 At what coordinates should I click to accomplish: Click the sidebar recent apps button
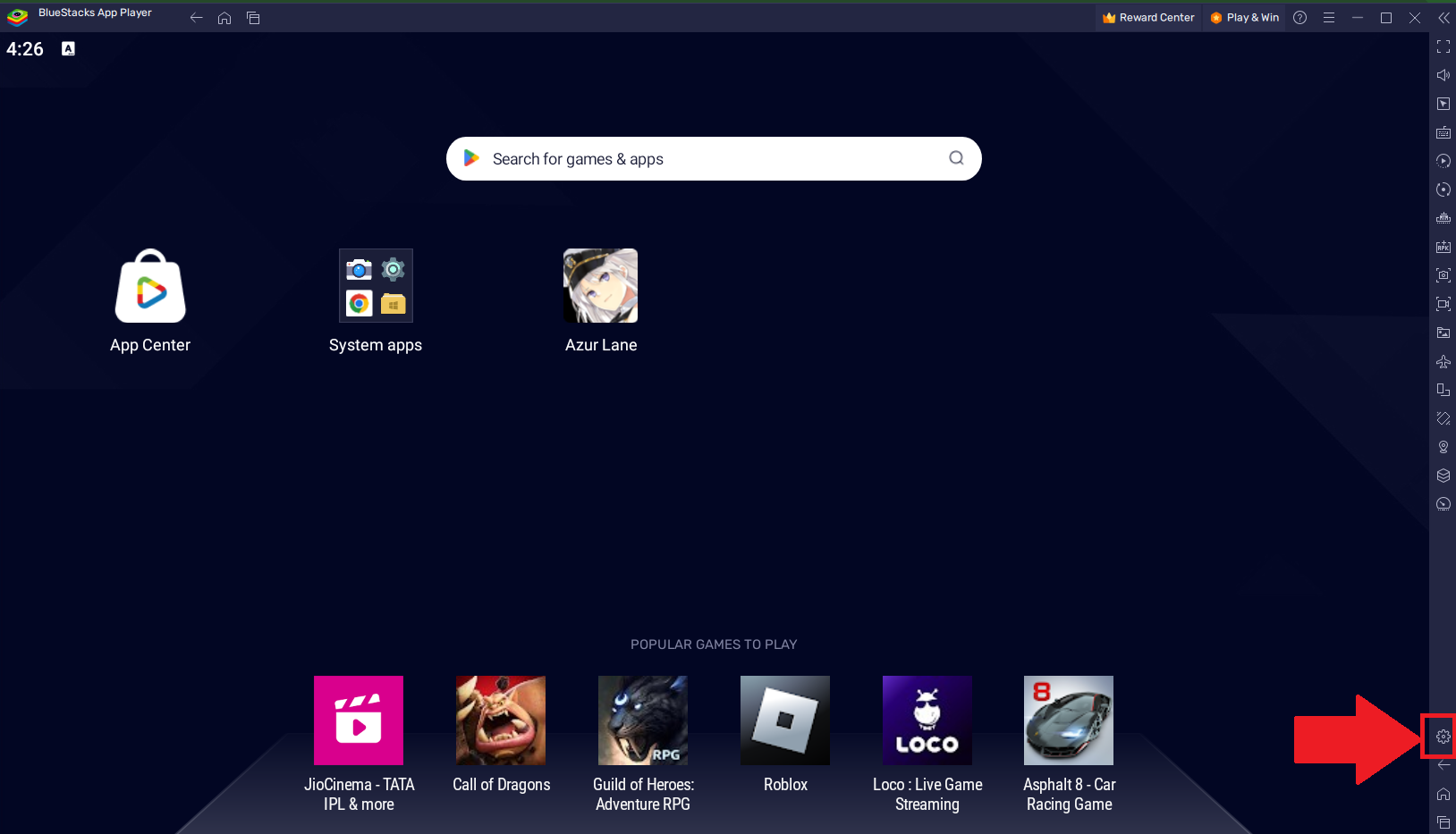tap(1443, 822)
